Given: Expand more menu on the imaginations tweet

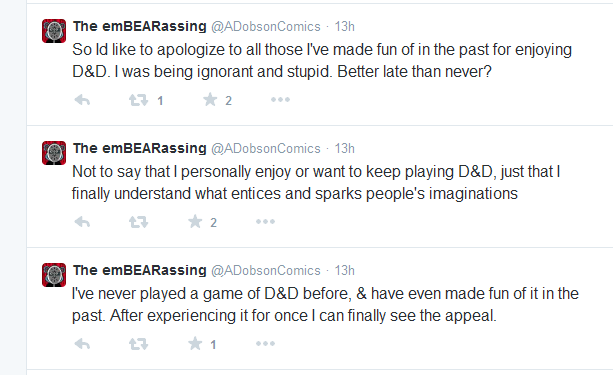Looking at the screenshot, I should click(265, 222).
